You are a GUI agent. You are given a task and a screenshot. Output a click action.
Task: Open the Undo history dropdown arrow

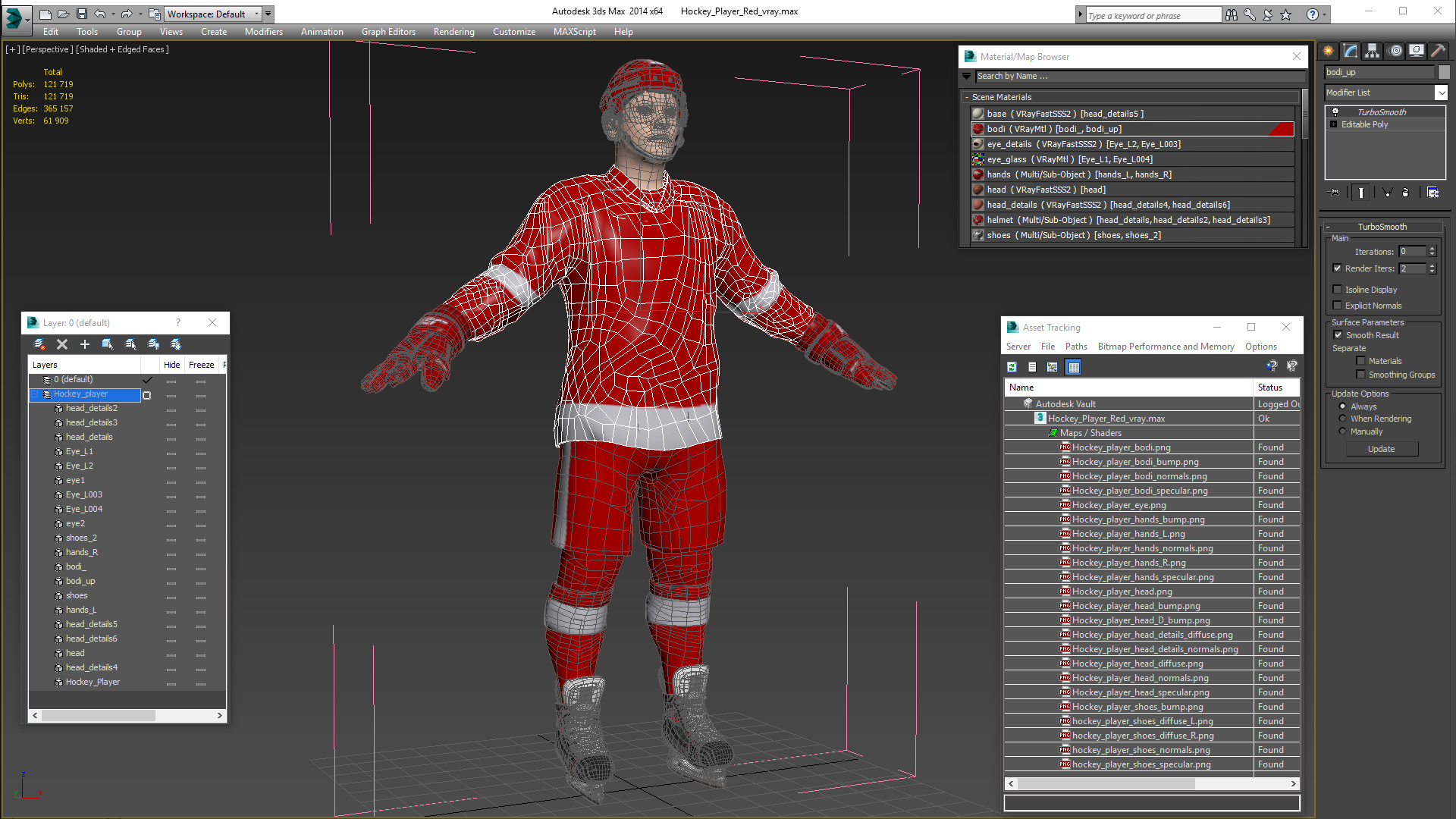pos(113,14)
